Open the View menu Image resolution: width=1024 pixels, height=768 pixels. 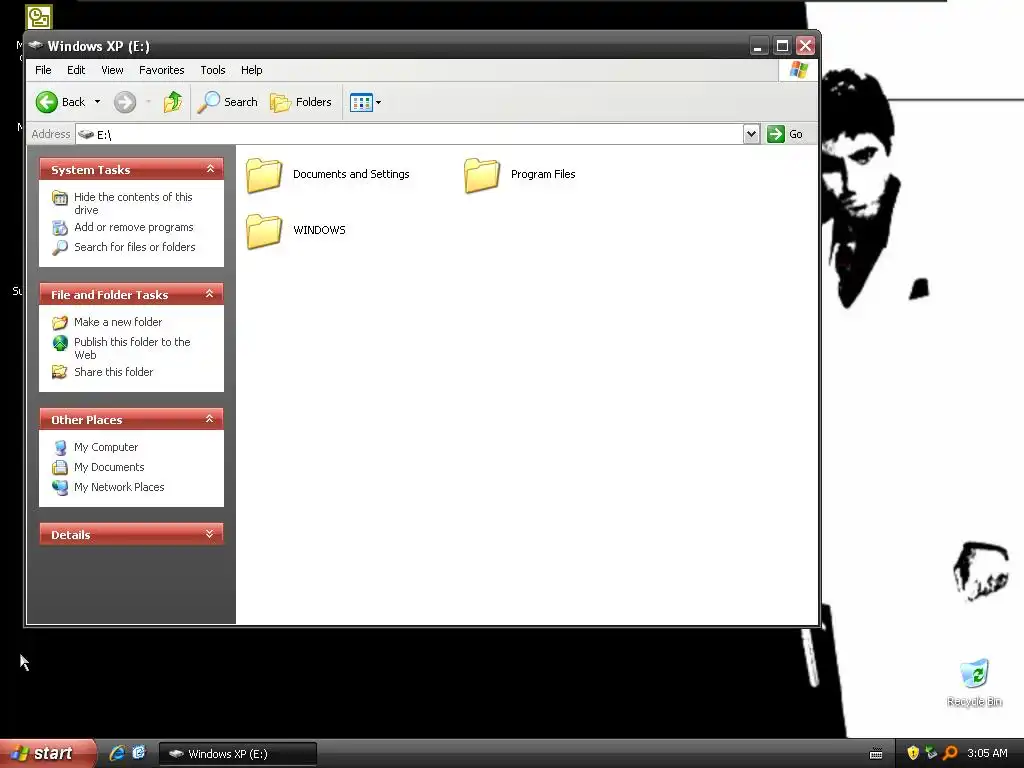pyautogui.click(x=112, y=70)
